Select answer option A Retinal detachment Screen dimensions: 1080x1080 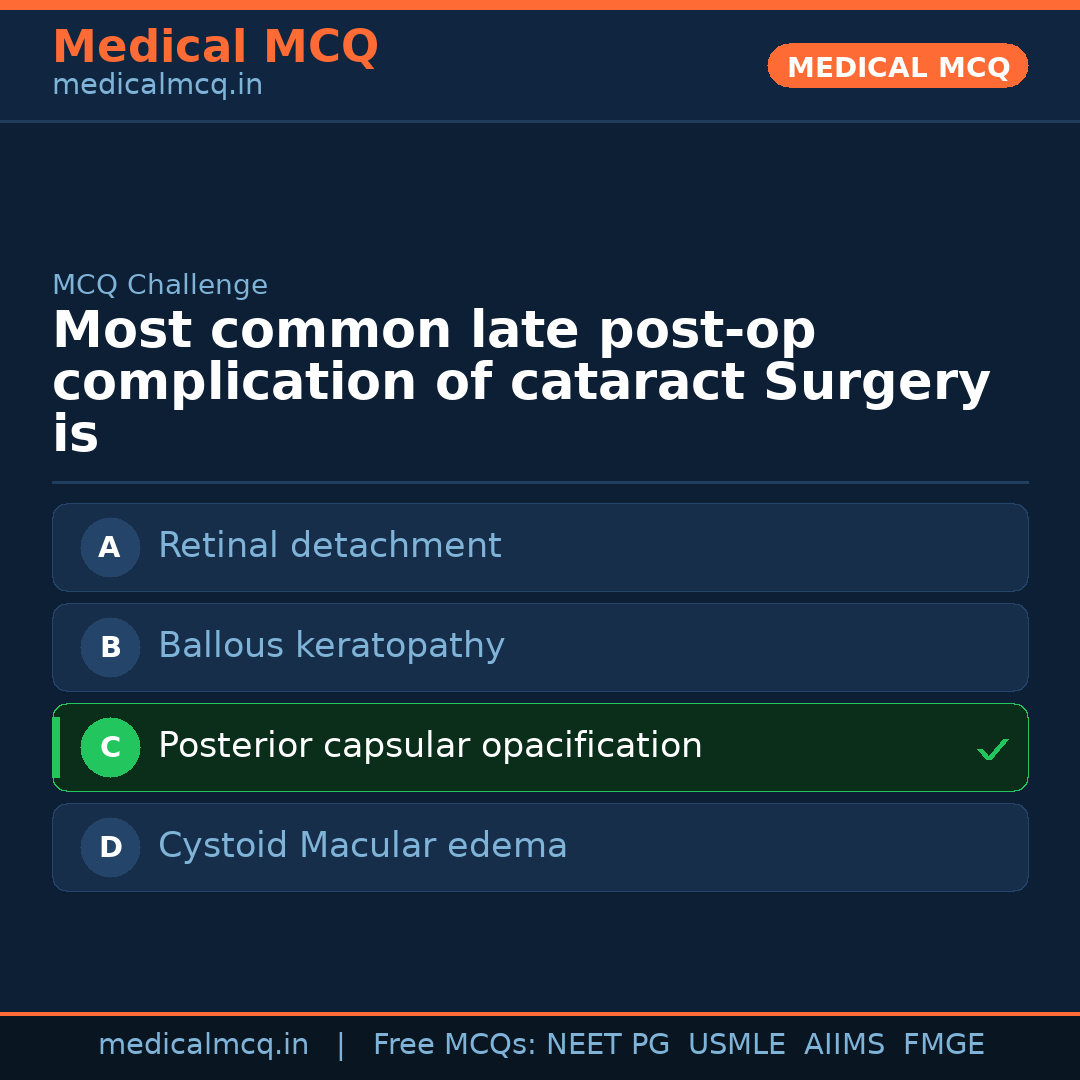[x=540, y=547]
